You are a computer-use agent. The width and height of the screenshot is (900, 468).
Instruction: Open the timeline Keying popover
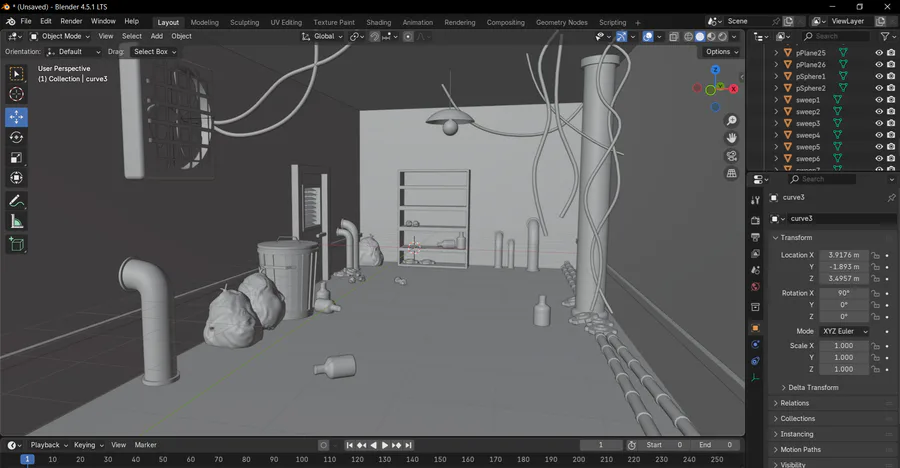pyautogui.click(x=88, y=445)
